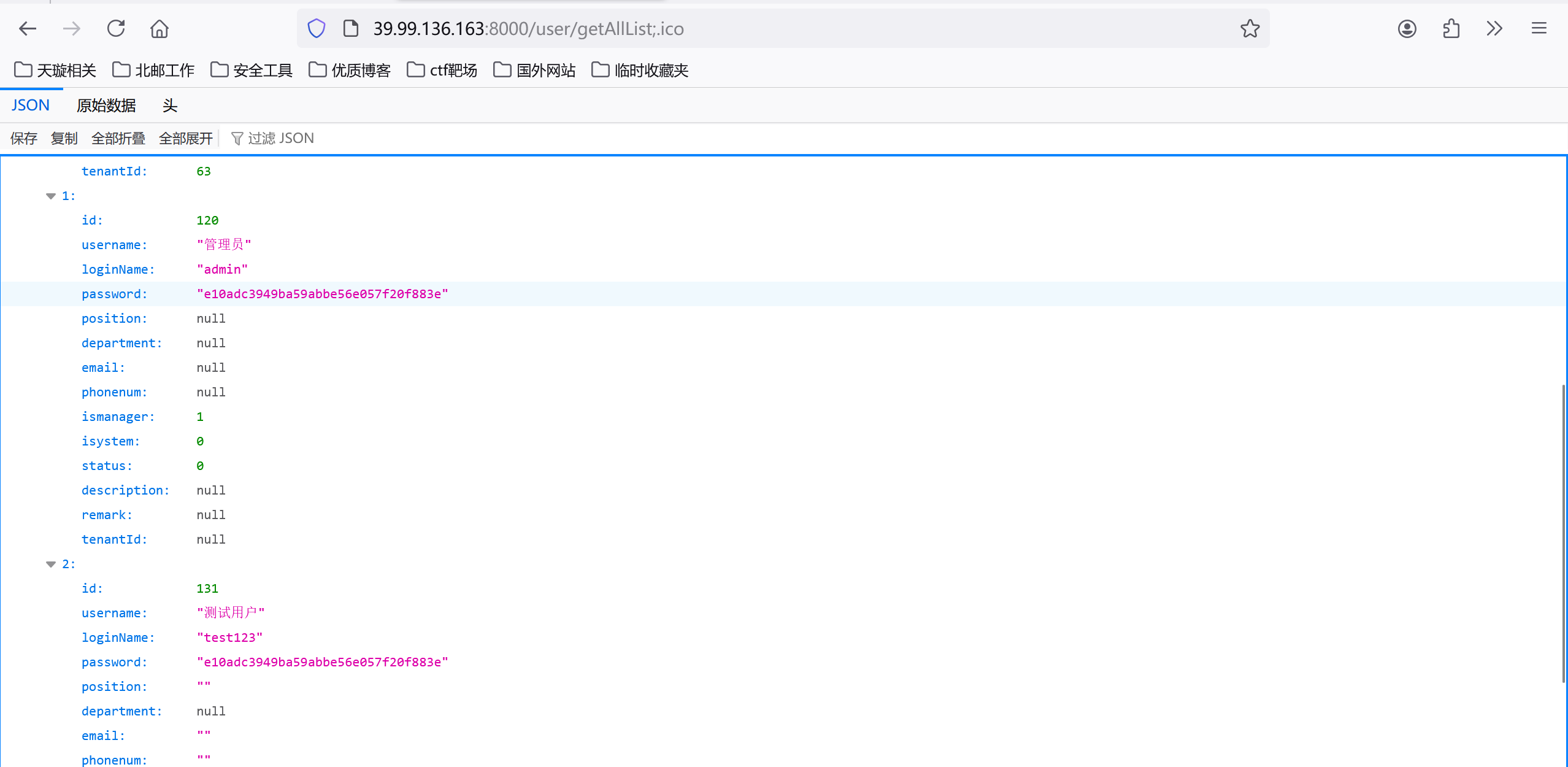
Task: Click the 复制 copy button
Action: tap(64, 139)
